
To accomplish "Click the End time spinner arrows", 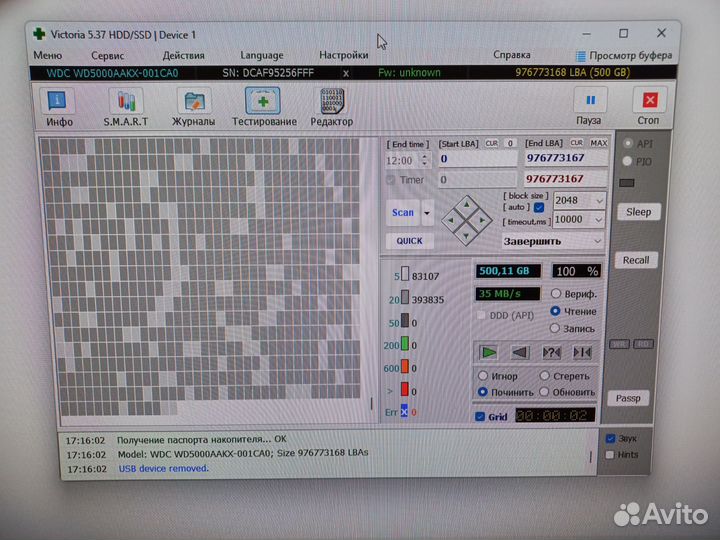I will coord(425,160).
